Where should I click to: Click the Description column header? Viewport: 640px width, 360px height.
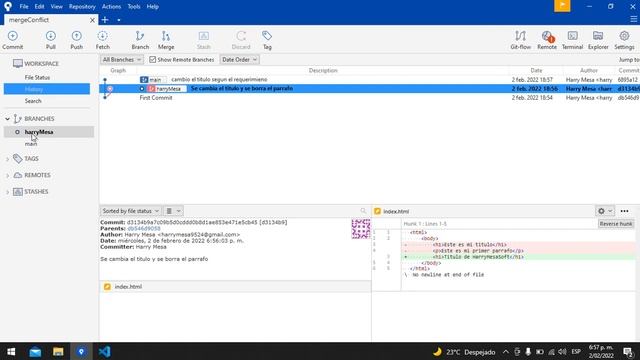[323, 71]
